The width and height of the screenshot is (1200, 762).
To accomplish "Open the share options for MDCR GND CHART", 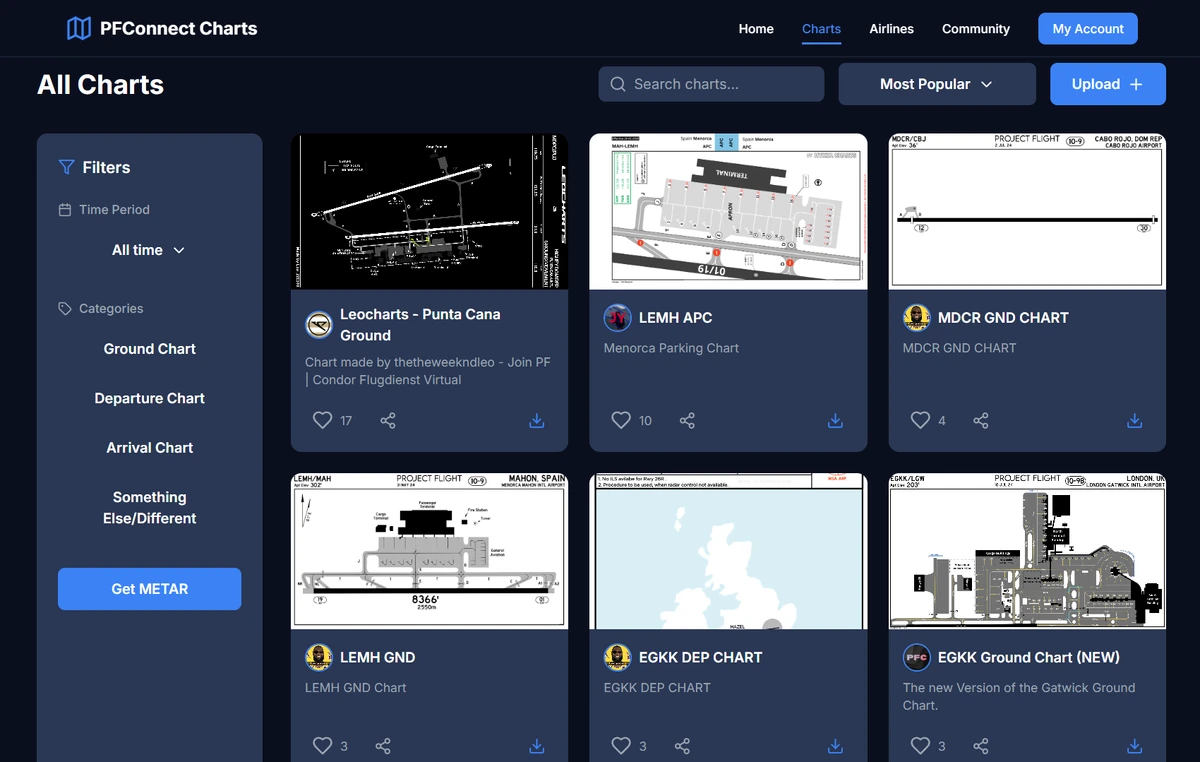I will tap(980, 421).
